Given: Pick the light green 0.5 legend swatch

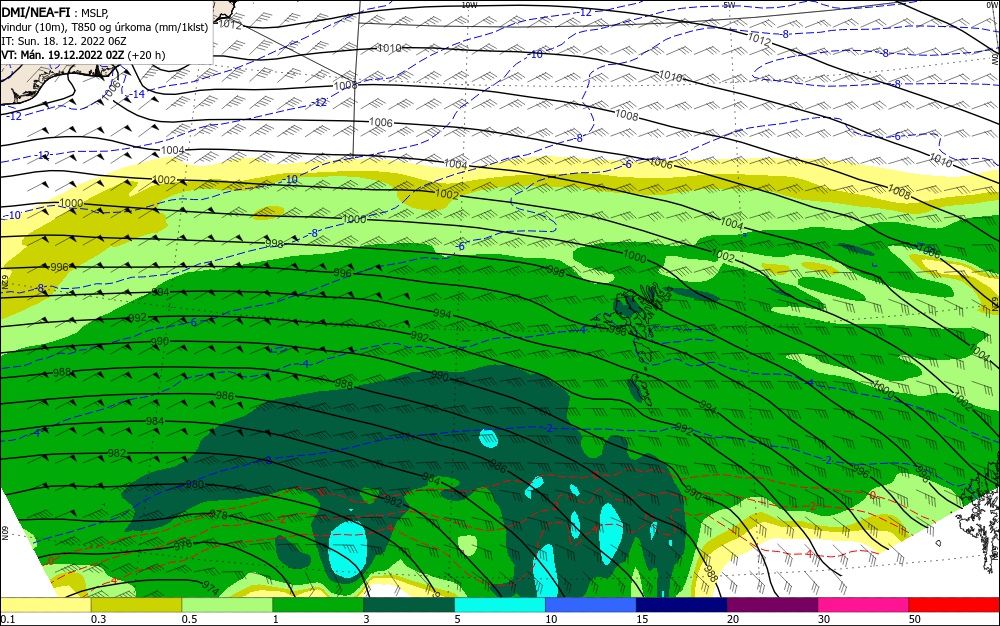Looking at the screenshot, I should pos(227,605).
